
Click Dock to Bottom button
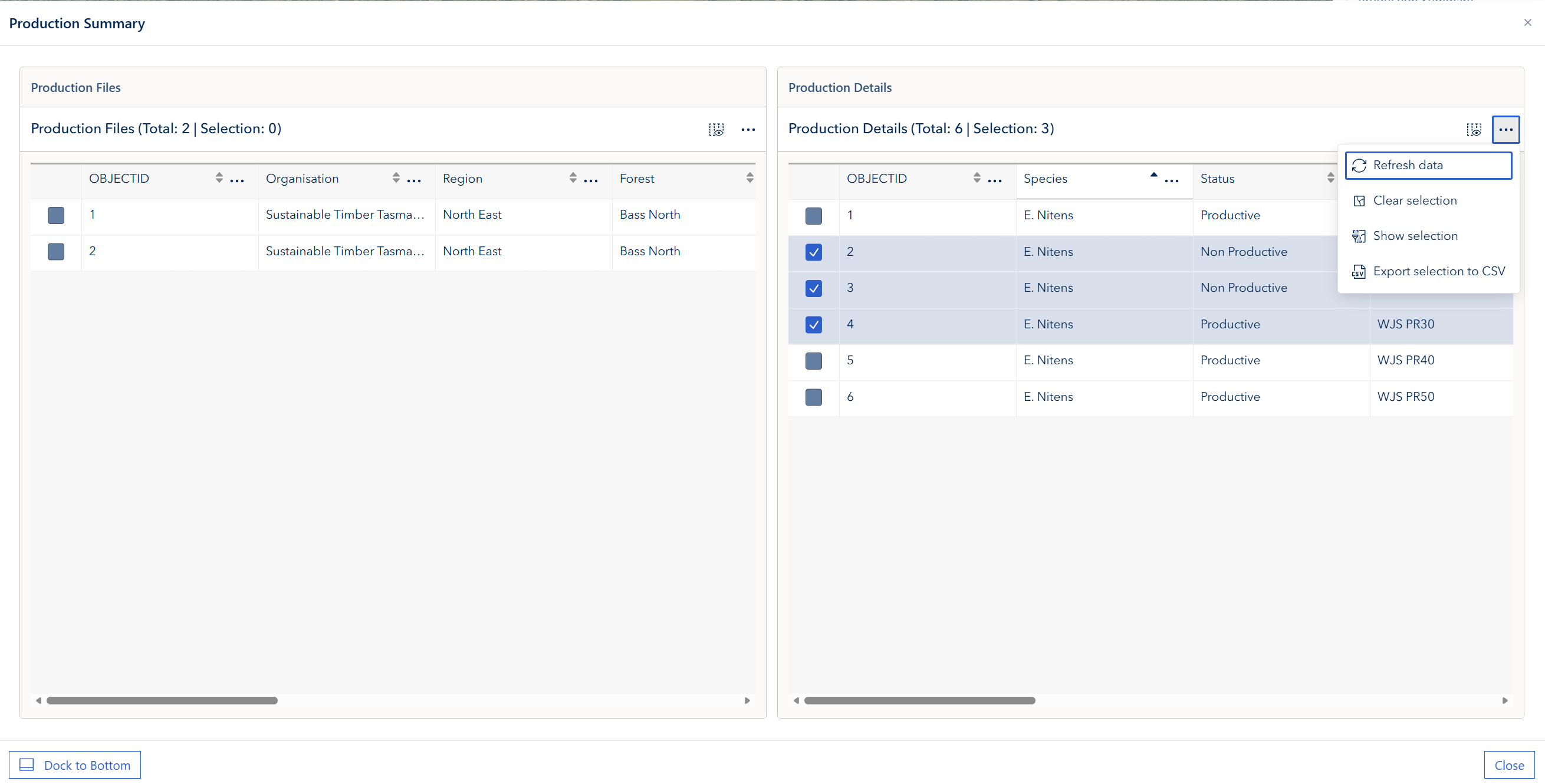point(75,765)
